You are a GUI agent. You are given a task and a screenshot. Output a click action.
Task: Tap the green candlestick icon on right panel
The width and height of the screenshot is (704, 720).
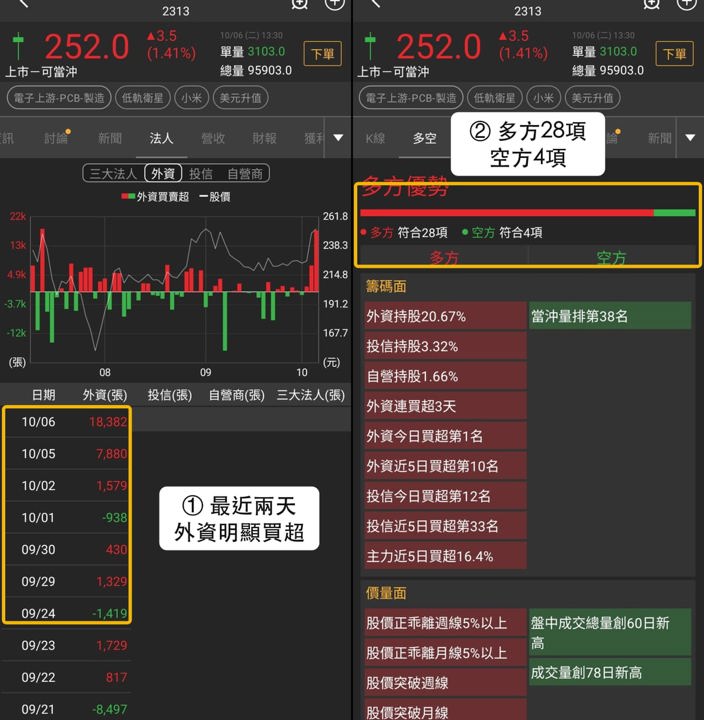(370, 46)
